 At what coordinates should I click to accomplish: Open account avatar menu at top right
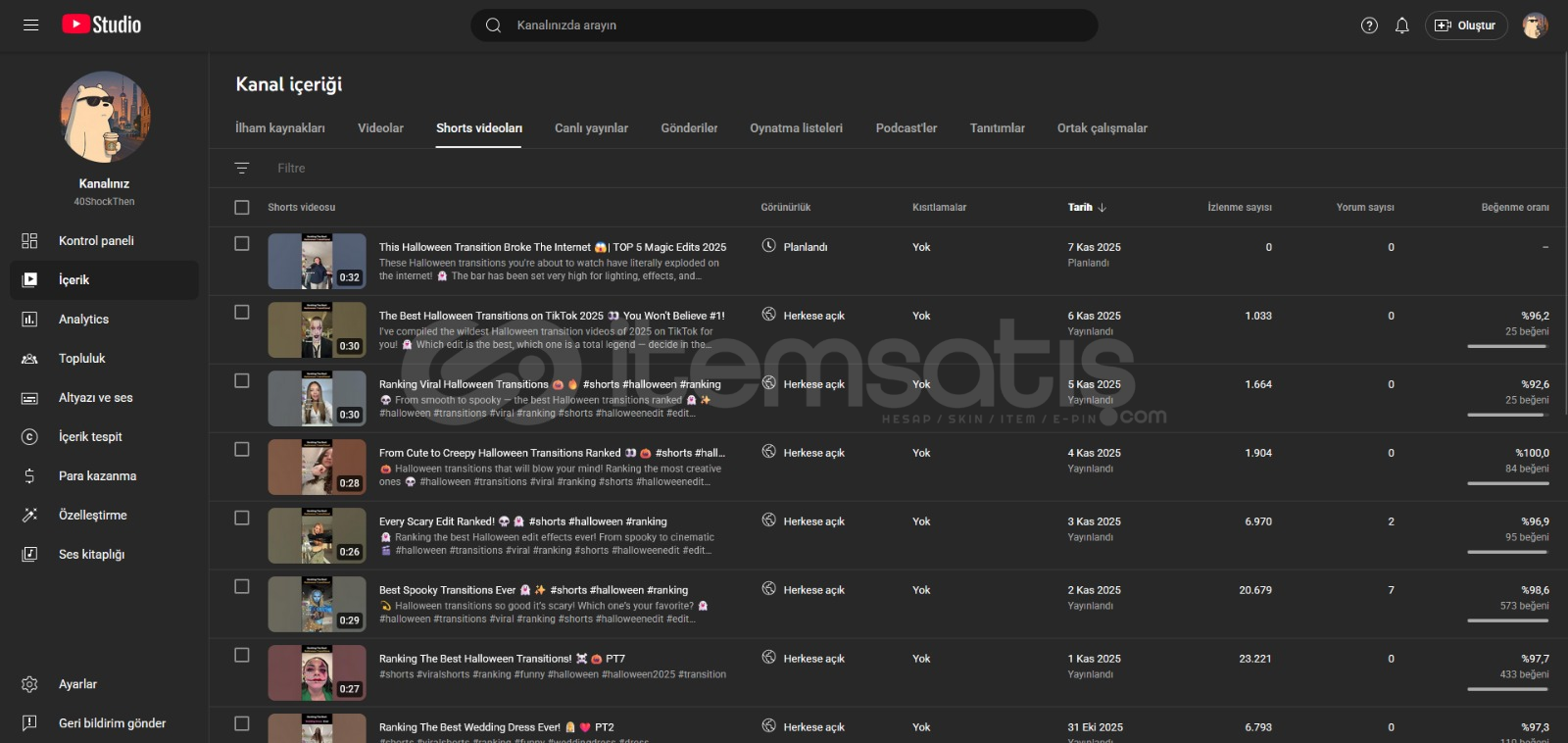point(1535,25)
